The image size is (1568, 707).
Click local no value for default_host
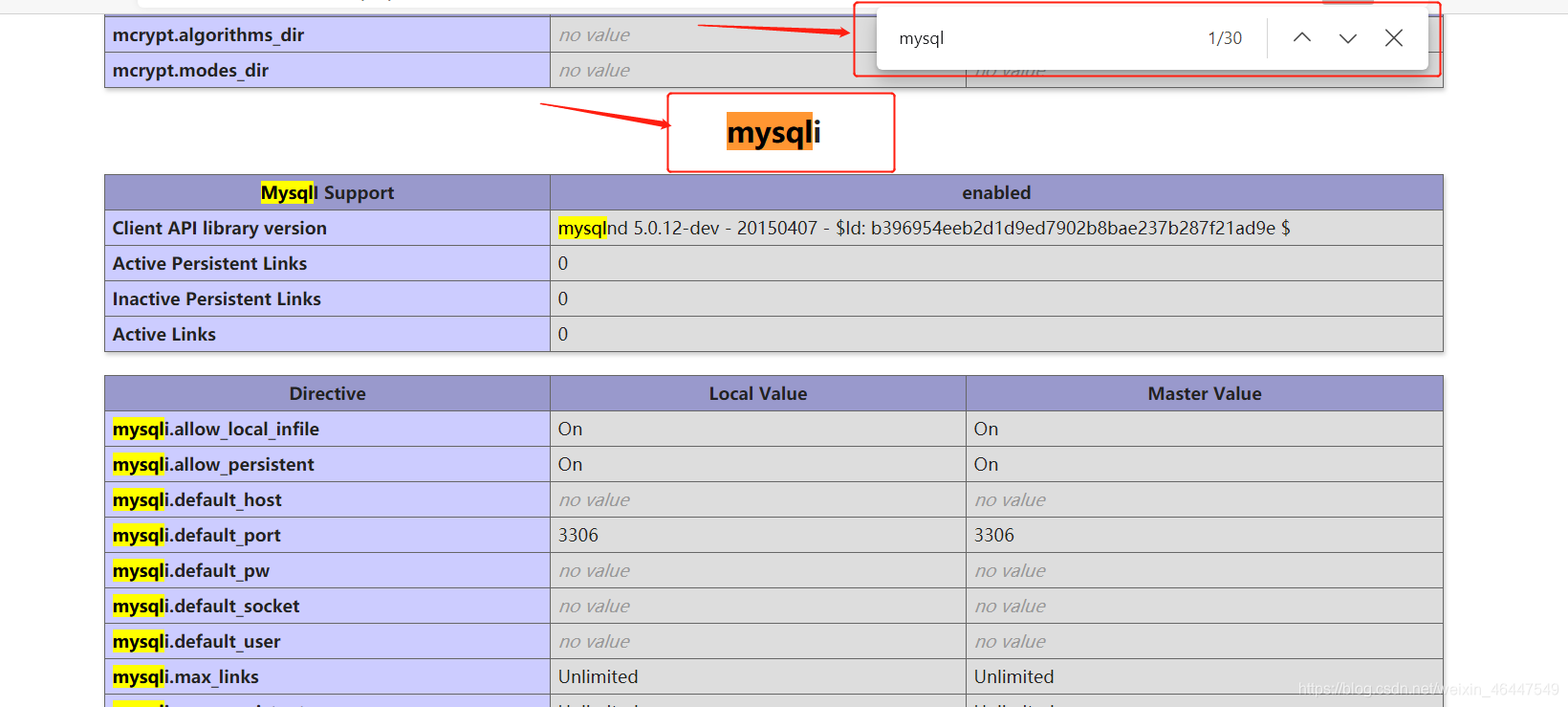(x=595, y=499)
